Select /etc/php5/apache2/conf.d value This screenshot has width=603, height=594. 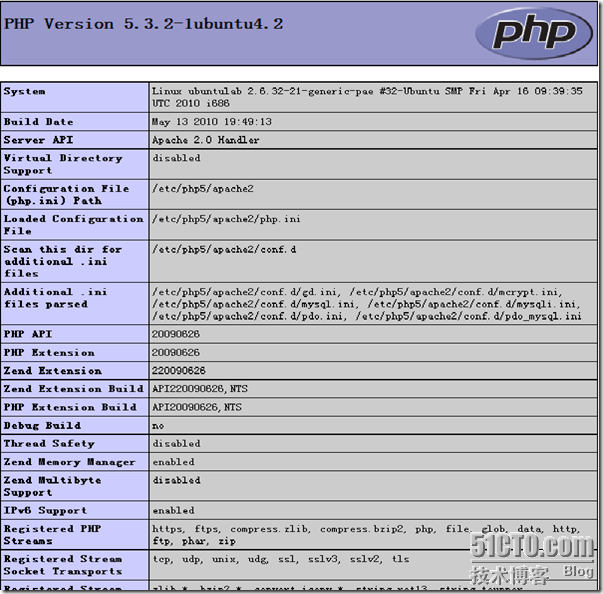(224, 250)
